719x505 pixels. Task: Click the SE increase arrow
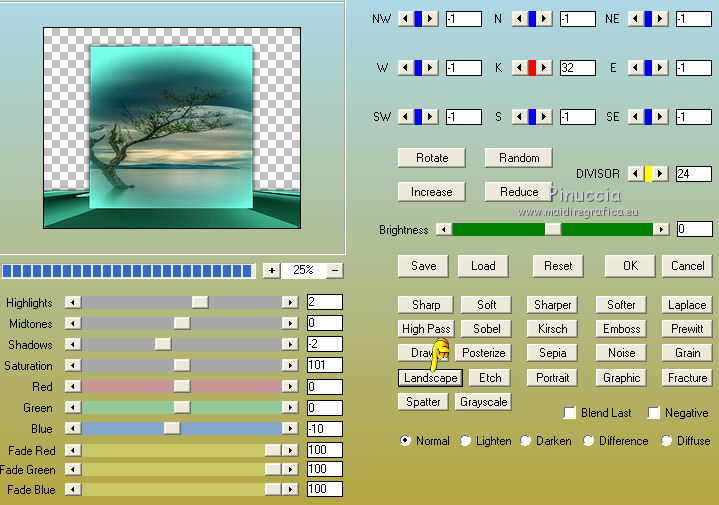click(x=660, y=117)
